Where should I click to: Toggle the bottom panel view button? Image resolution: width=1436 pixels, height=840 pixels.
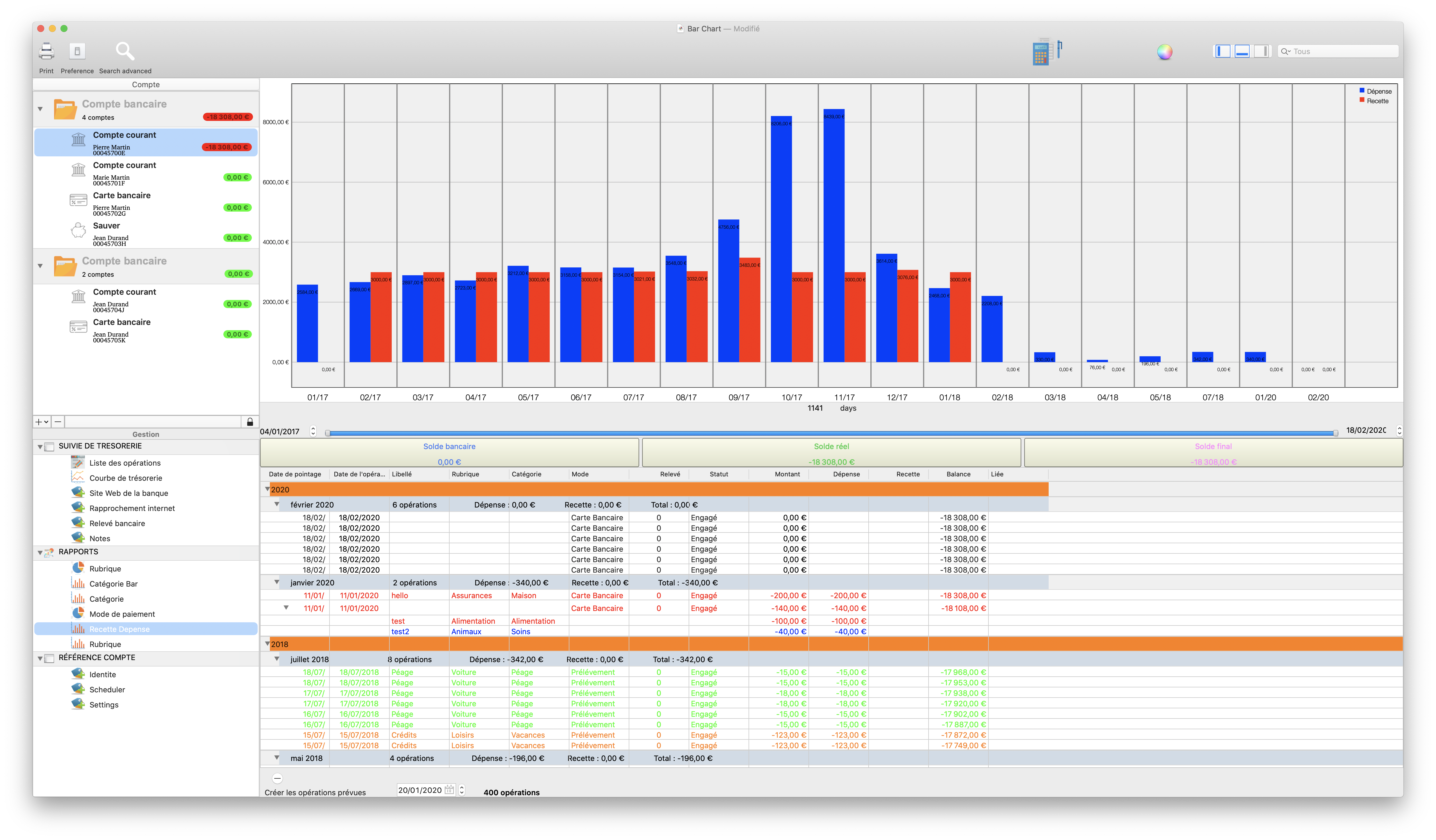(1242, 52)
